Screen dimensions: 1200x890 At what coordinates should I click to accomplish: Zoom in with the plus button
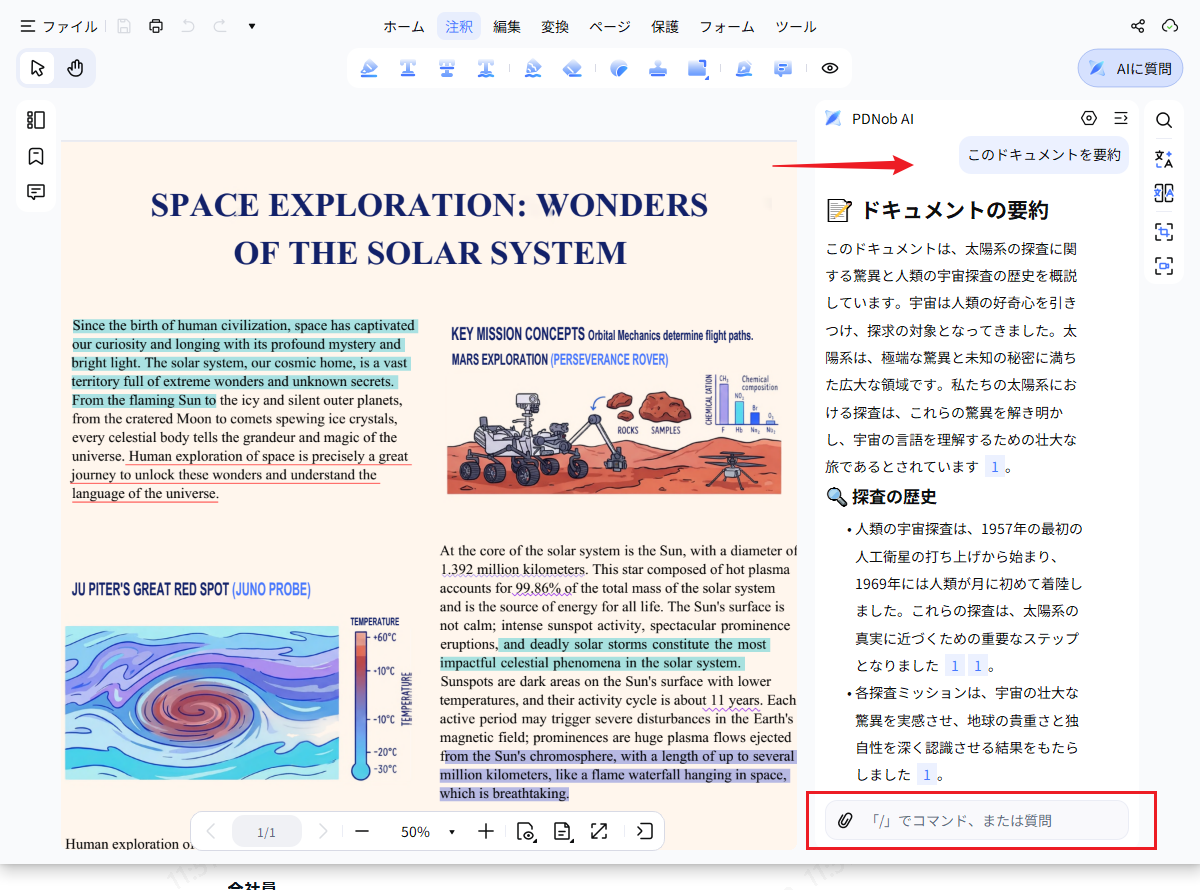(x=486, y=831)
